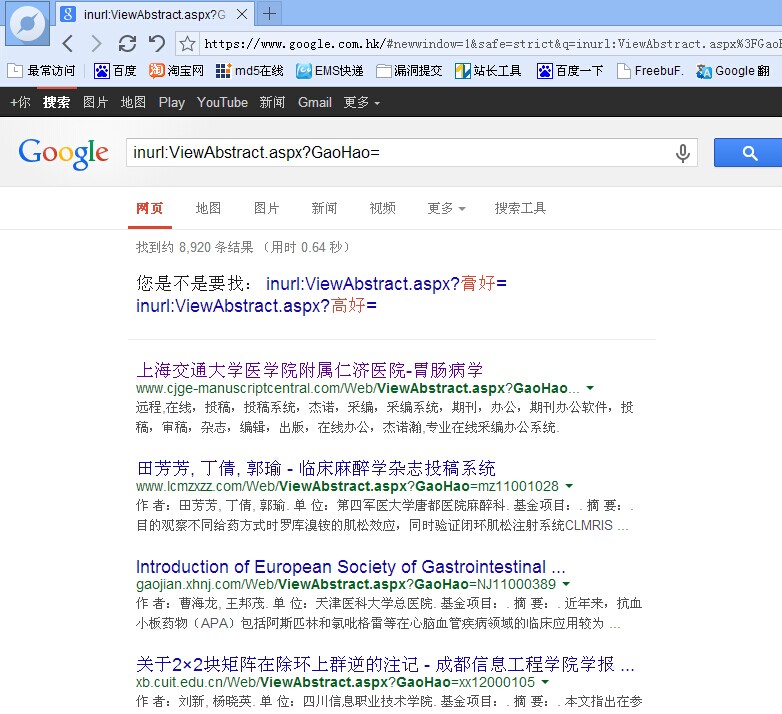Switch to 视频 results tab

pyautogui.click(x=383, y=208)
